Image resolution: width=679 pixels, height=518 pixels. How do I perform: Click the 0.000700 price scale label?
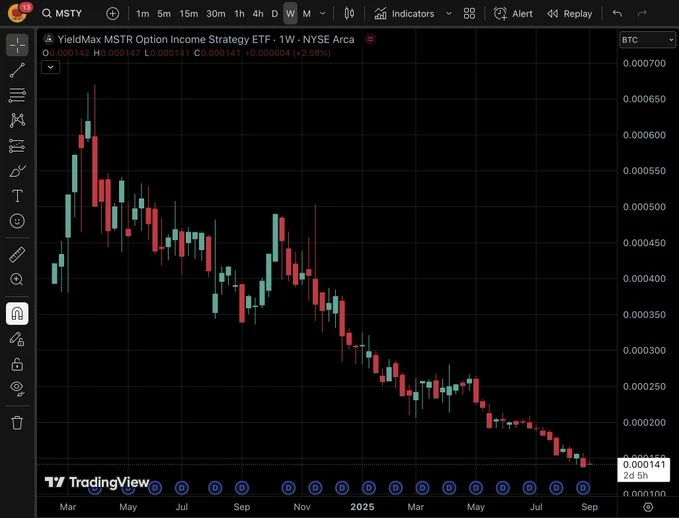(x=644, y=63)
